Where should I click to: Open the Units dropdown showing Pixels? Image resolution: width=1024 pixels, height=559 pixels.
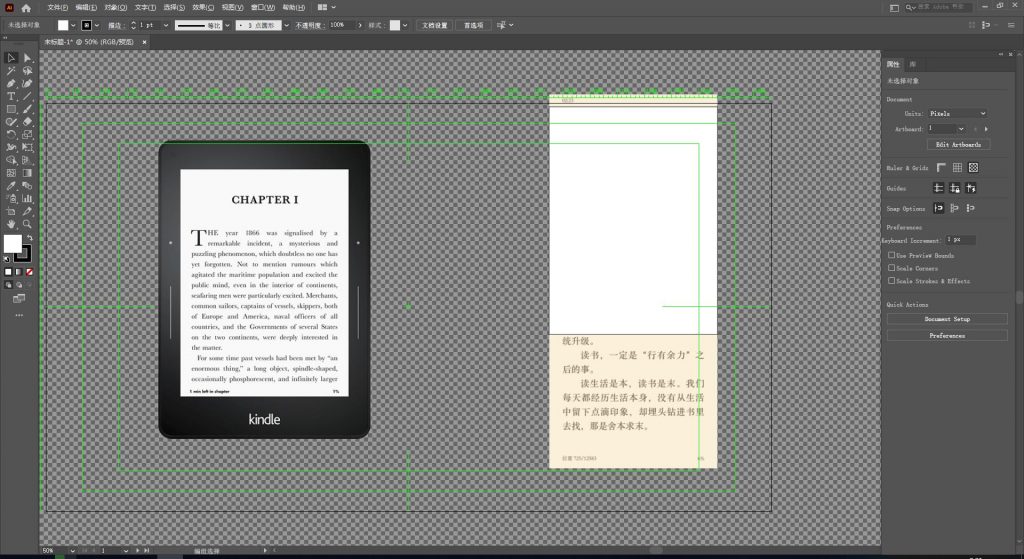[x=957, y=114]
